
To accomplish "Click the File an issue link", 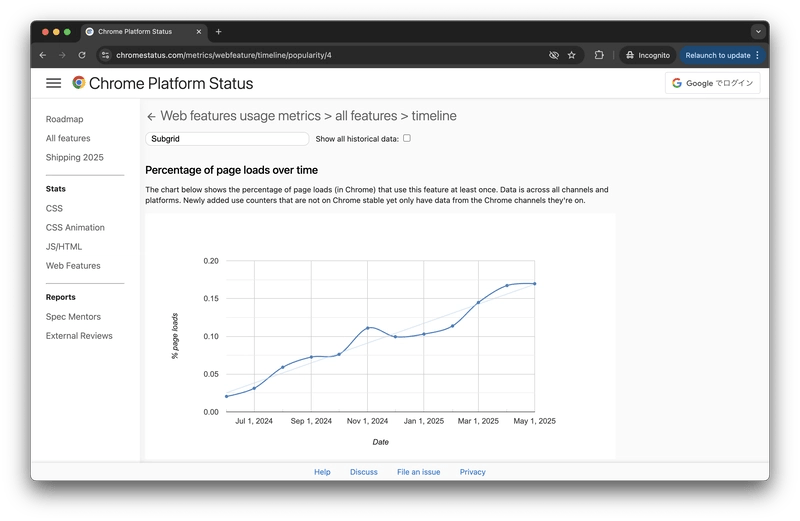I will pos(418,472).
